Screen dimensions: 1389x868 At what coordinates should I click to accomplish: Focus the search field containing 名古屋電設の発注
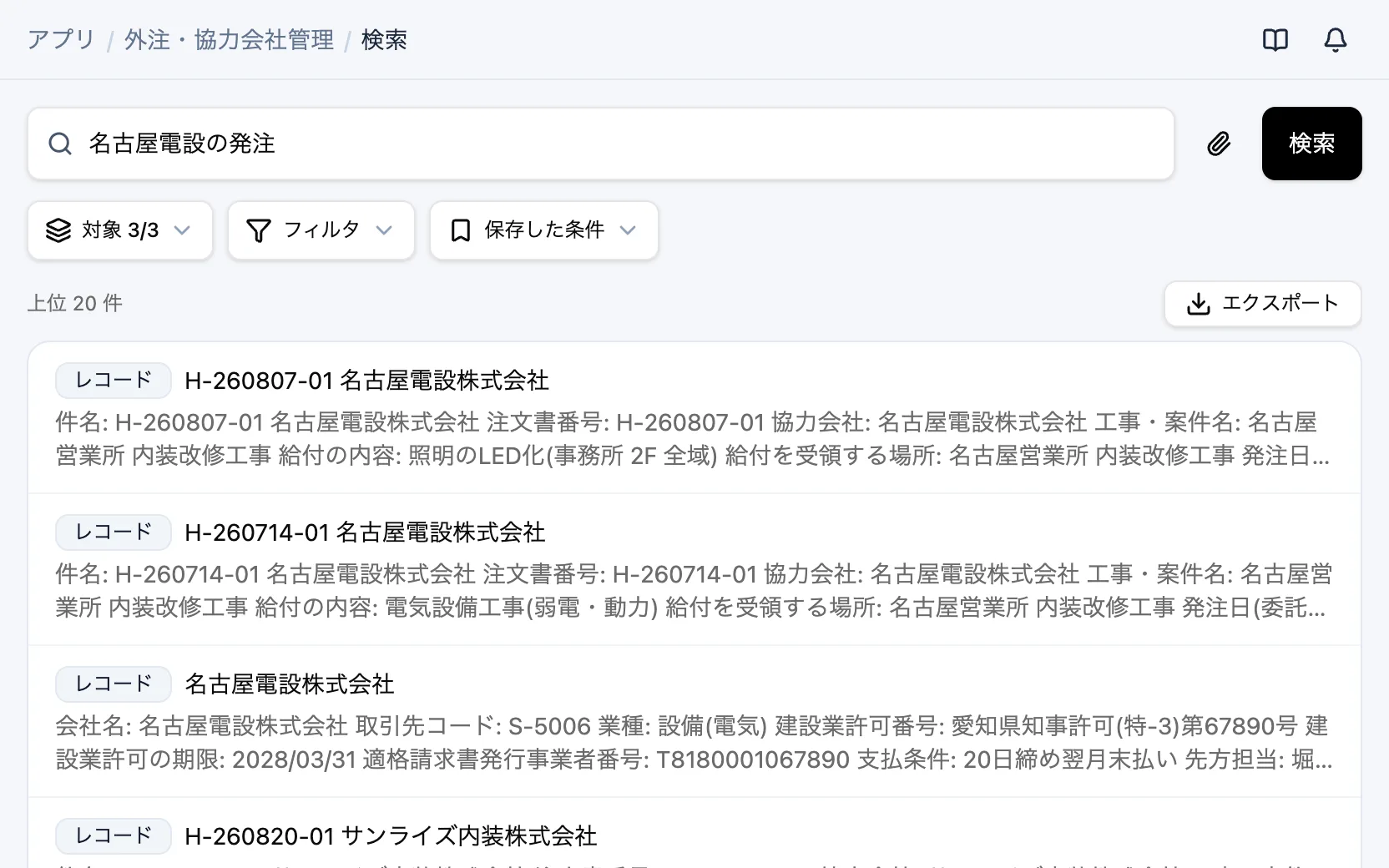point(601,144)
